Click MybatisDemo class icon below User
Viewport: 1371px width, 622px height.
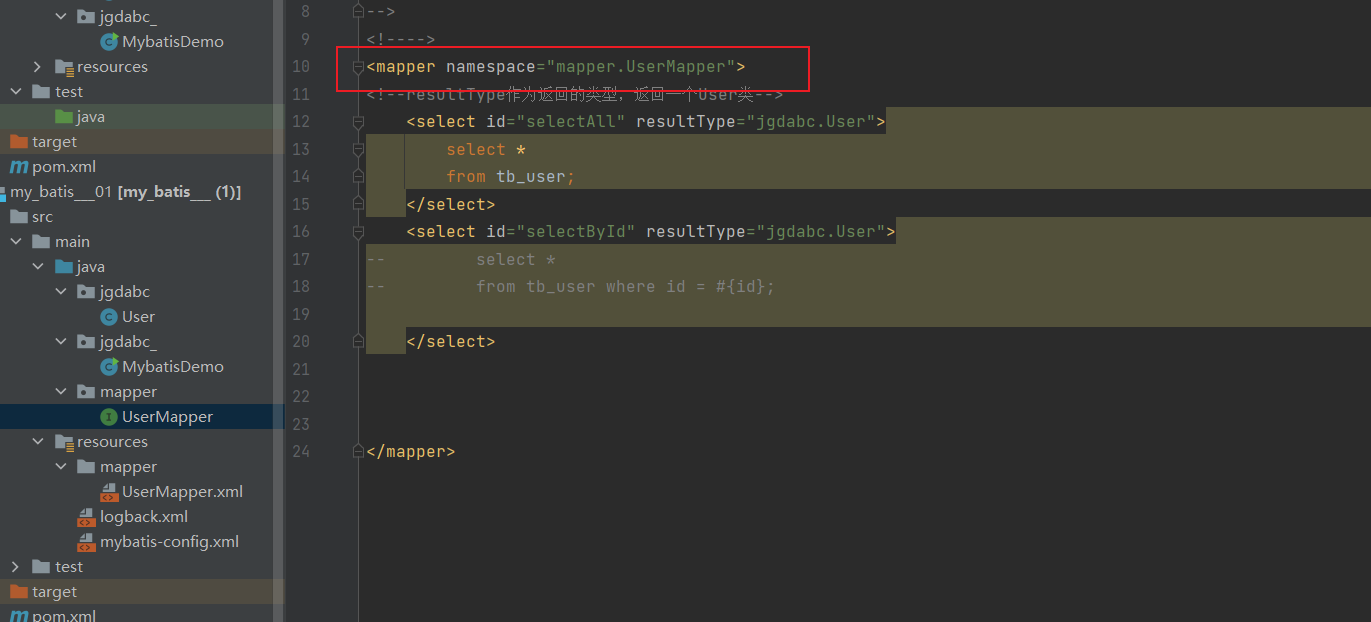coord(109,367)
